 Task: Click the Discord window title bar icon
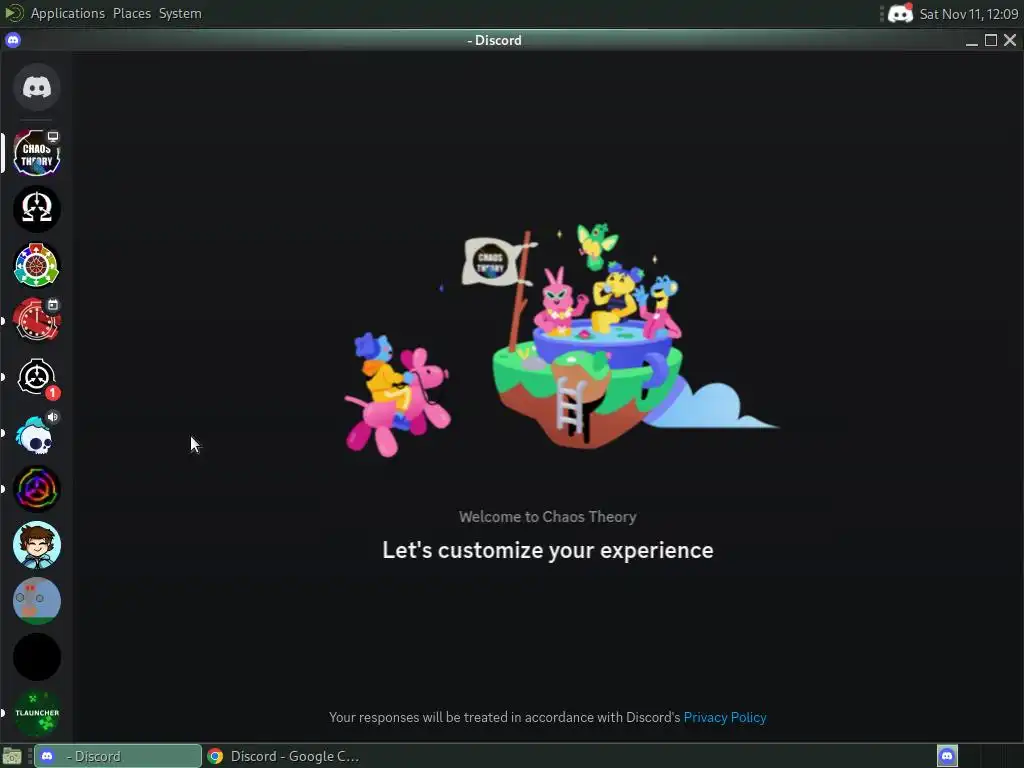pyautogui.click(x=13, y=40)
